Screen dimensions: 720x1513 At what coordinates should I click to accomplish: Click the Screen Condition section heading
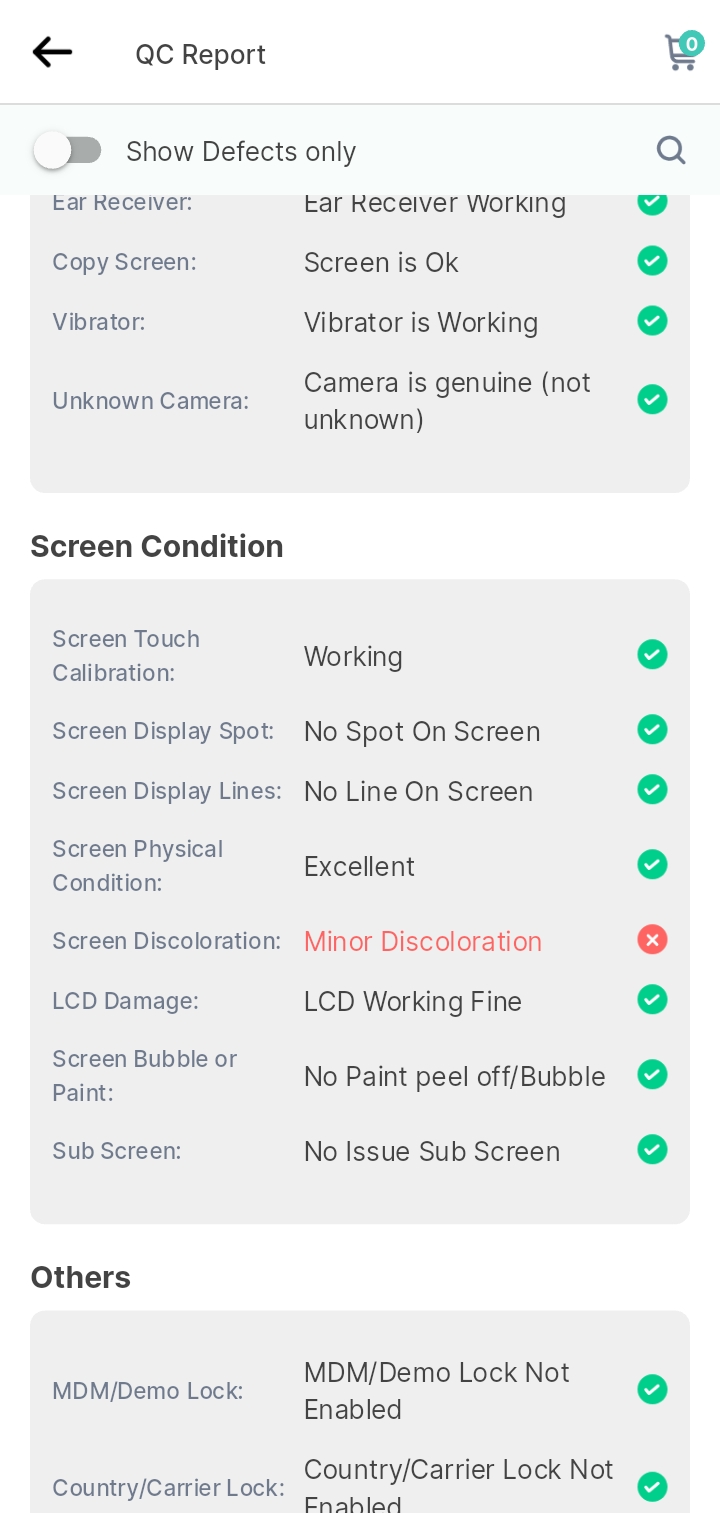[157, 546]
